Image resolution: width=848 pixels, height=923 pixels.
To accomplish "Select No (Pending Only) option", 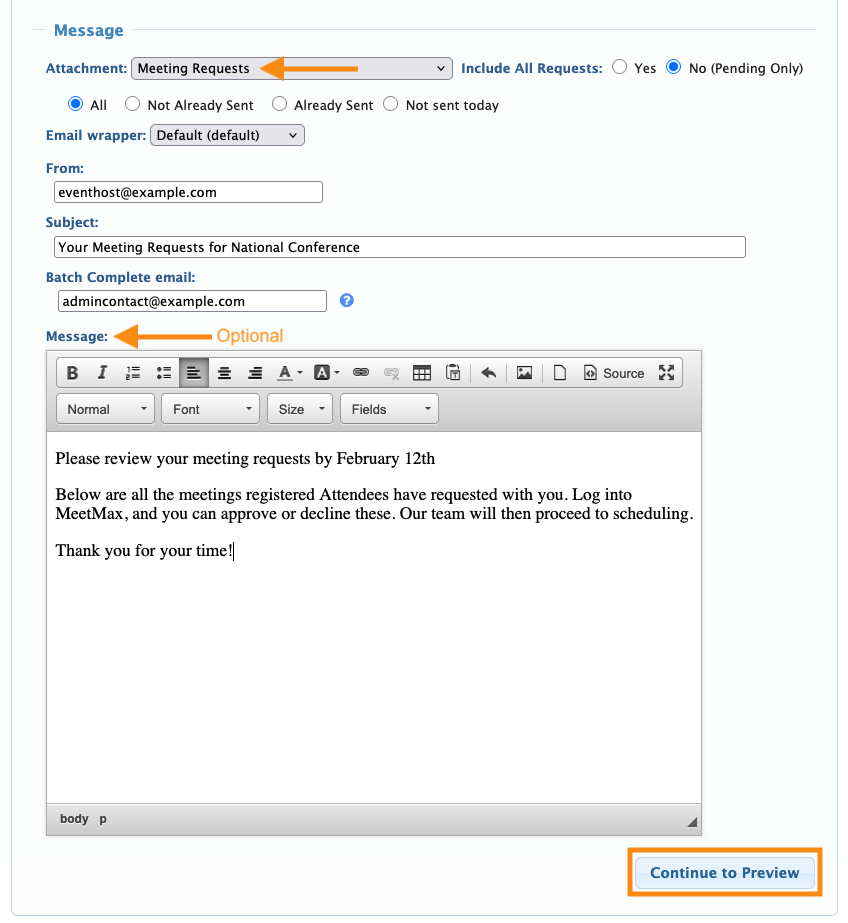I will tap(673, 67).
